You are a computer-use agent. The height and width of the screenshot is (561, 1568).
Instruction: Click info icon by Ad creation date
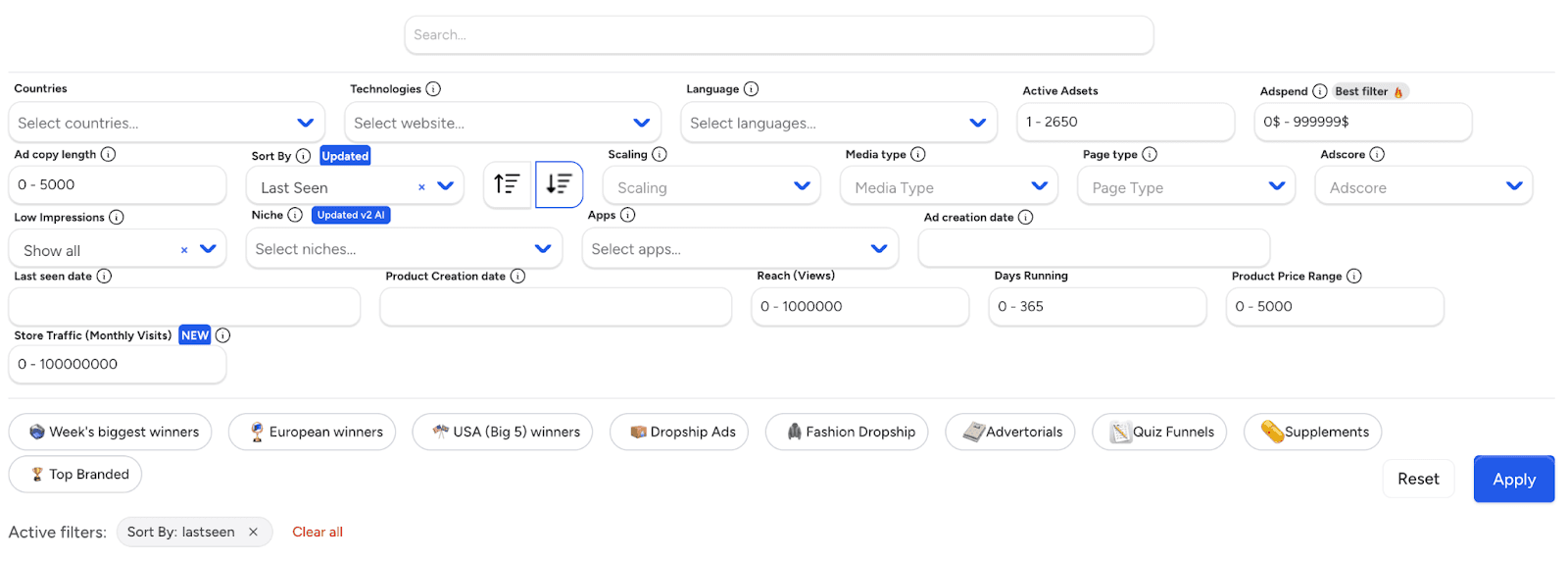1025,218
